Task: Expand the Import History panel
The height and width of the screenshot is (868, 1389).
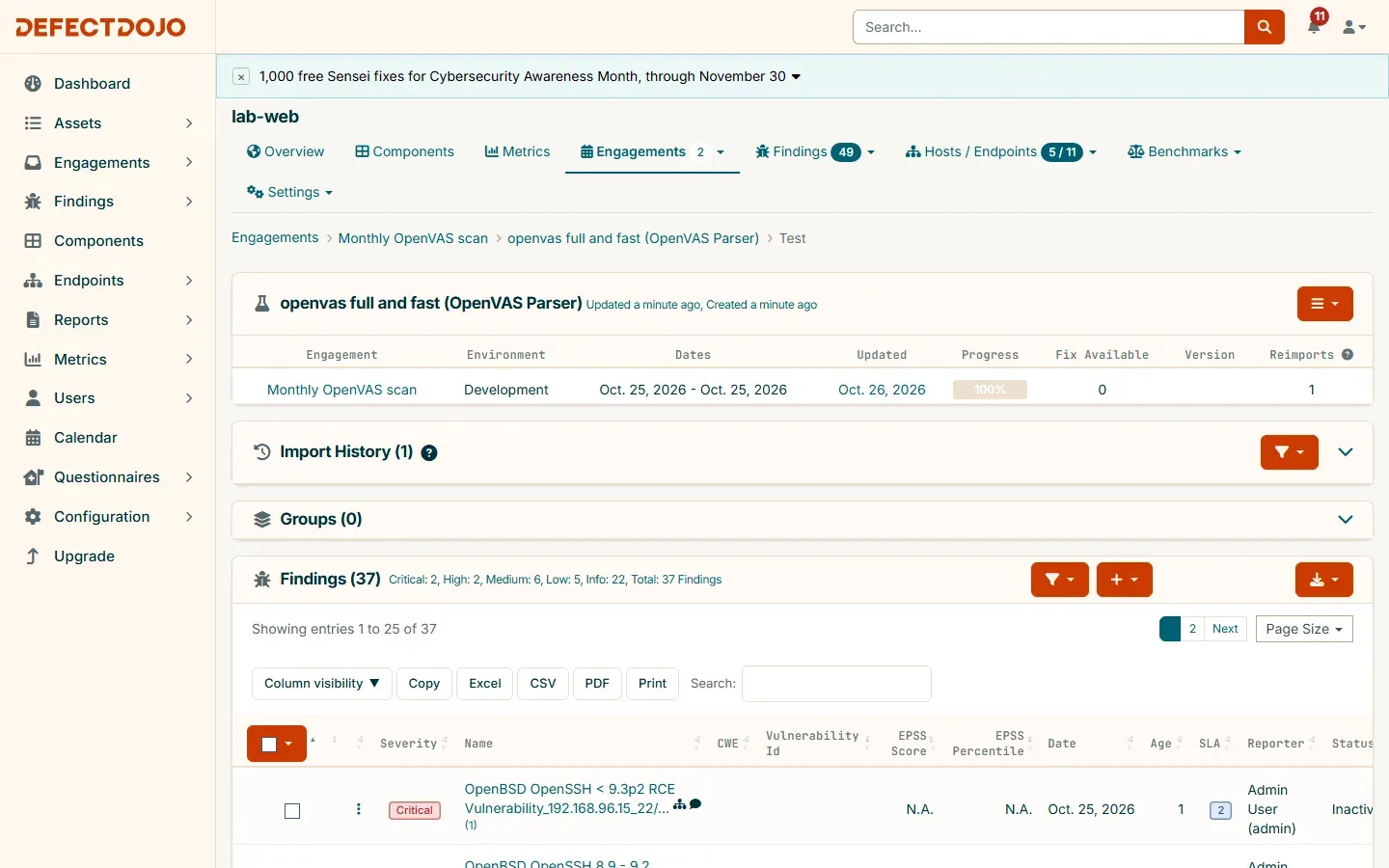Action: (x=1346, y=452)
